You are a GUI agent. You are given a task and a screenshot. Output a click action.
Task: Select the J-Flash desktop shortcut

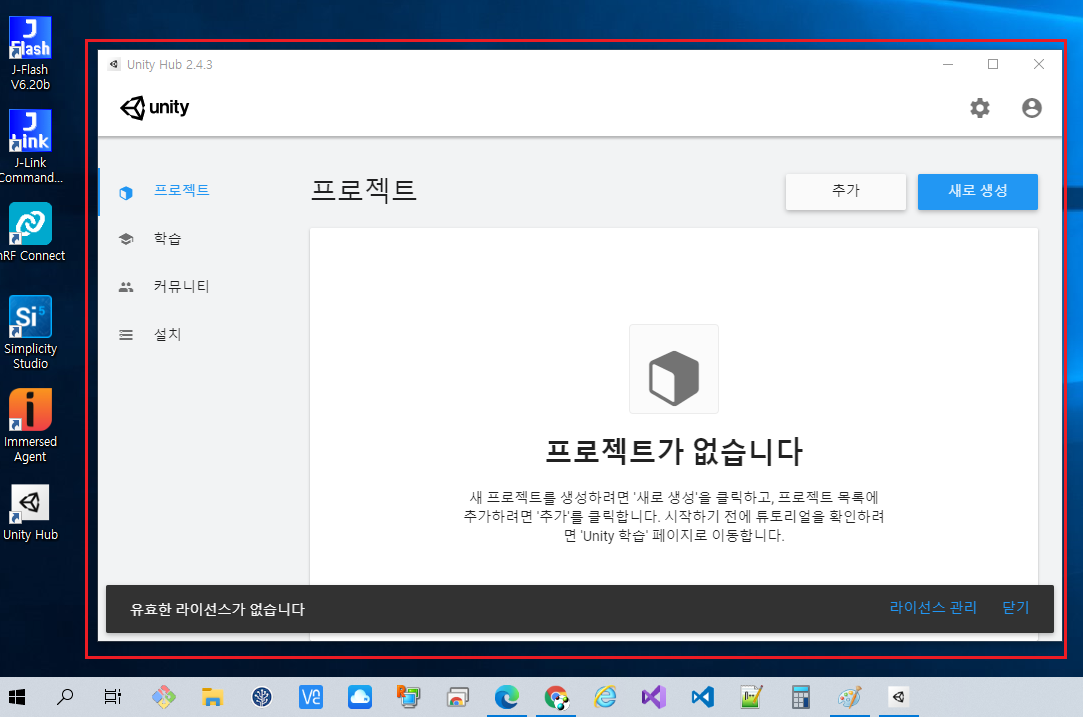30,54
